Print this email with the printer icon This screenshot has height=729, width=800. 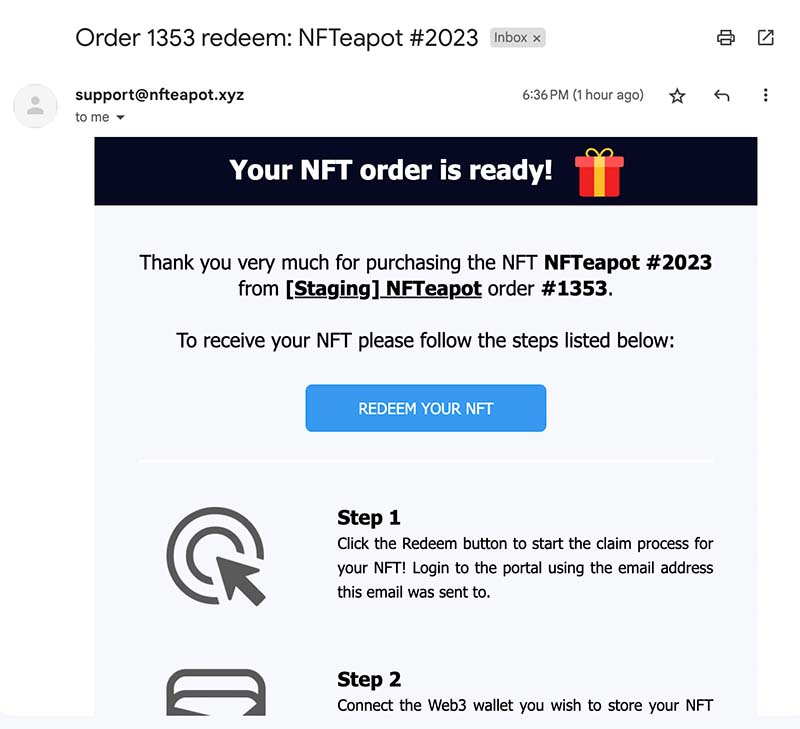pyautogui.click(x=726, y=38)
